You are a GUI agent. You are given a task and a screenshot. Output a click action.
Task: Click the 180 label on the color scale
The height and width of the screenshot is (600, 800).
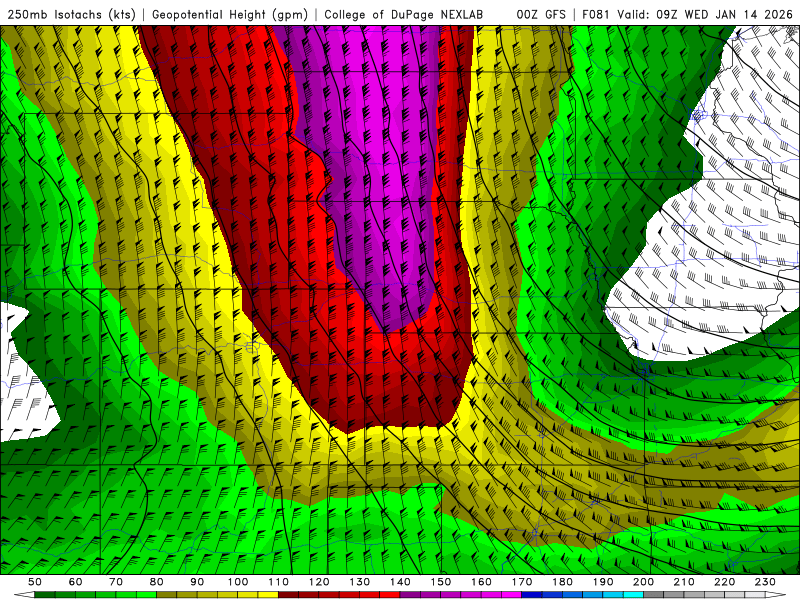(562, 582)
